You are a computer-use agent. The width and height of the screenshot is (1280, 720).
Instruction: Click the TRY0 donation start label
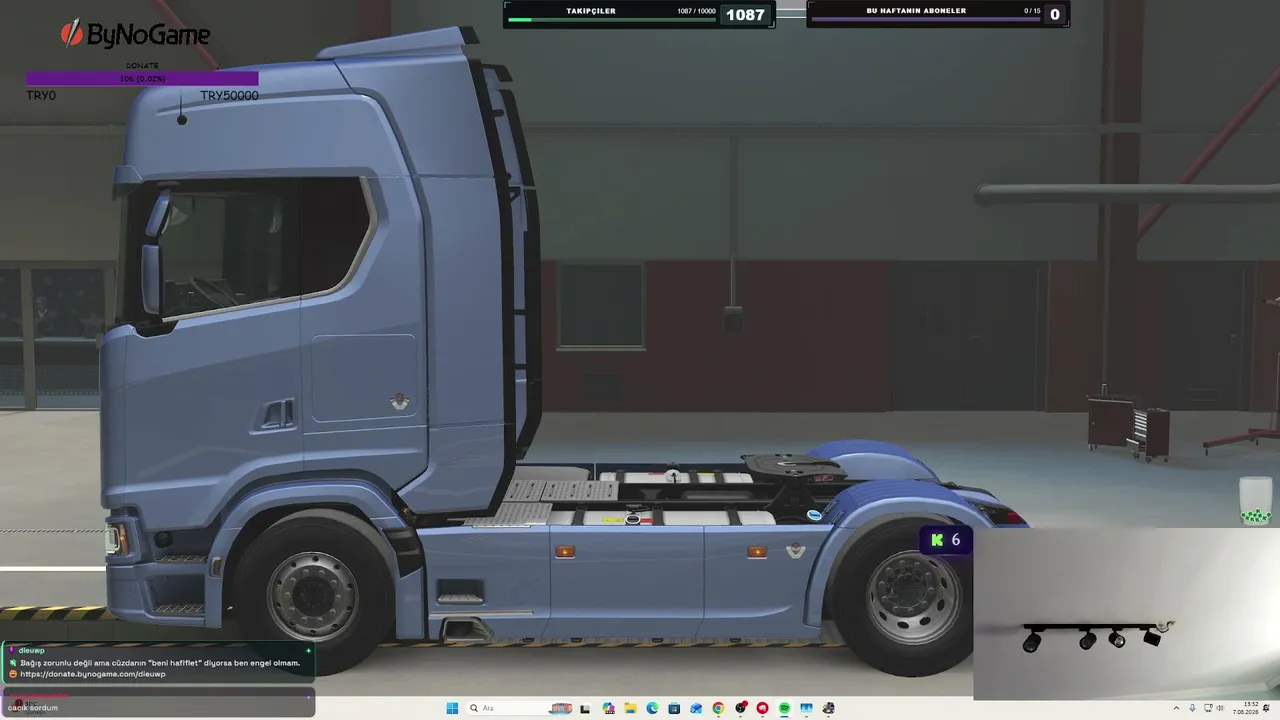coord(41,96)
